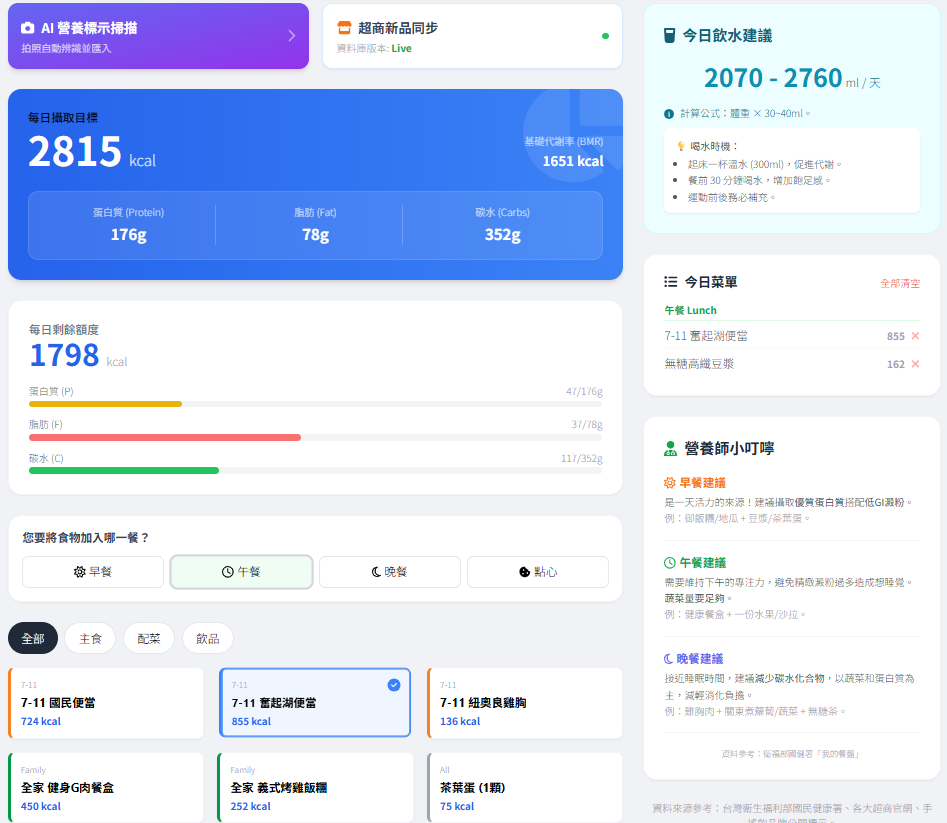Click the camera icon in AI營養標示掃描
Image resolution: width=947 pixels, height=823 pixels.
[28, 28]
